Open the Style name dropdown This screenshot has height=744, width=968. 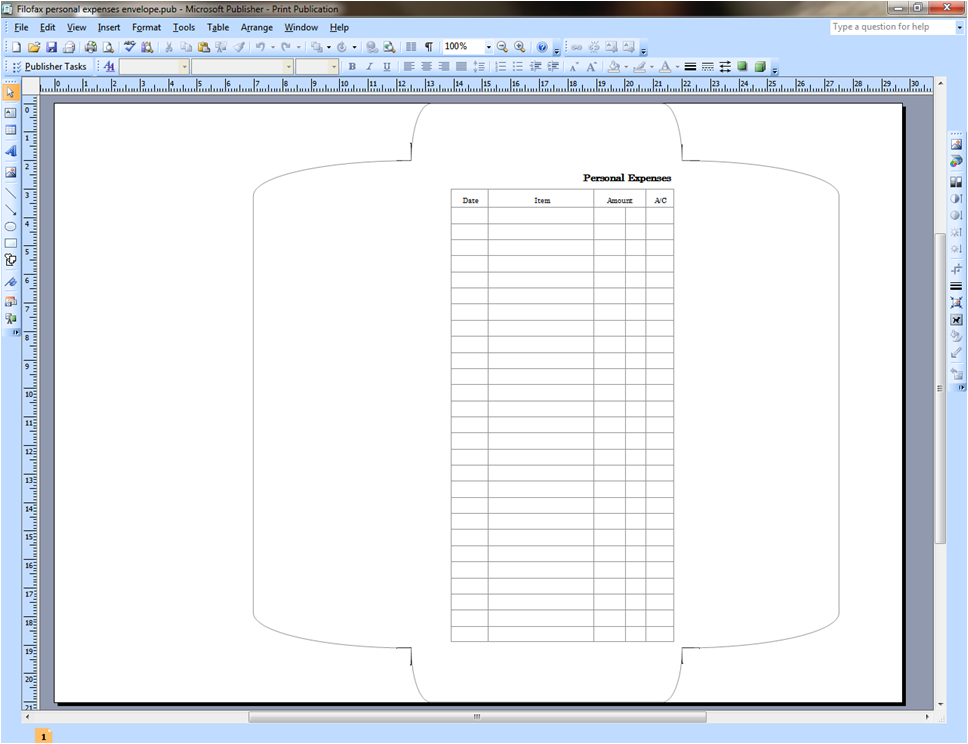(x=184, y=66)
